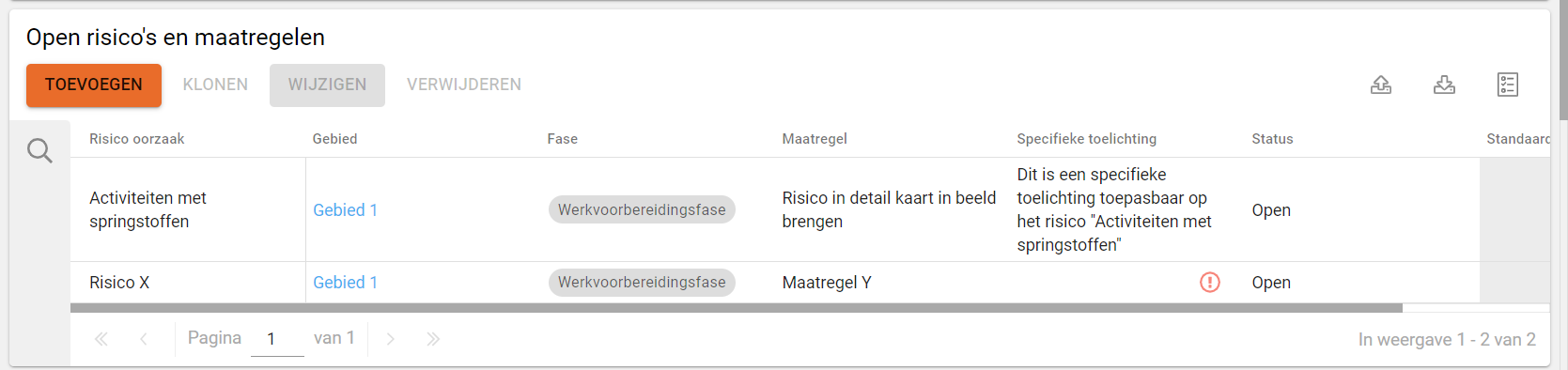Click the download/import tray icon
The image size is (1568, 370).
(x=1444, y=85)
